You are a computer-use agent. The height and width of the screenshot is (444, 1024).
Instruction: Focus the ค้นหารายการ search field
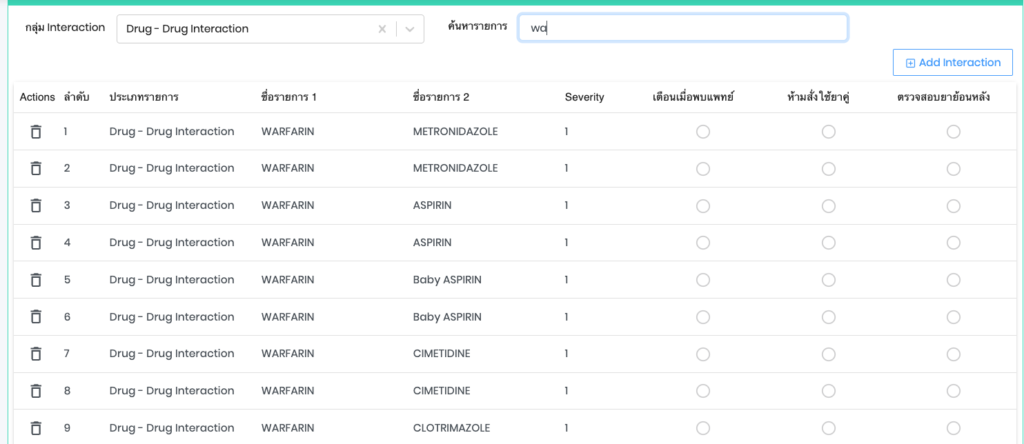pos(683,28)
